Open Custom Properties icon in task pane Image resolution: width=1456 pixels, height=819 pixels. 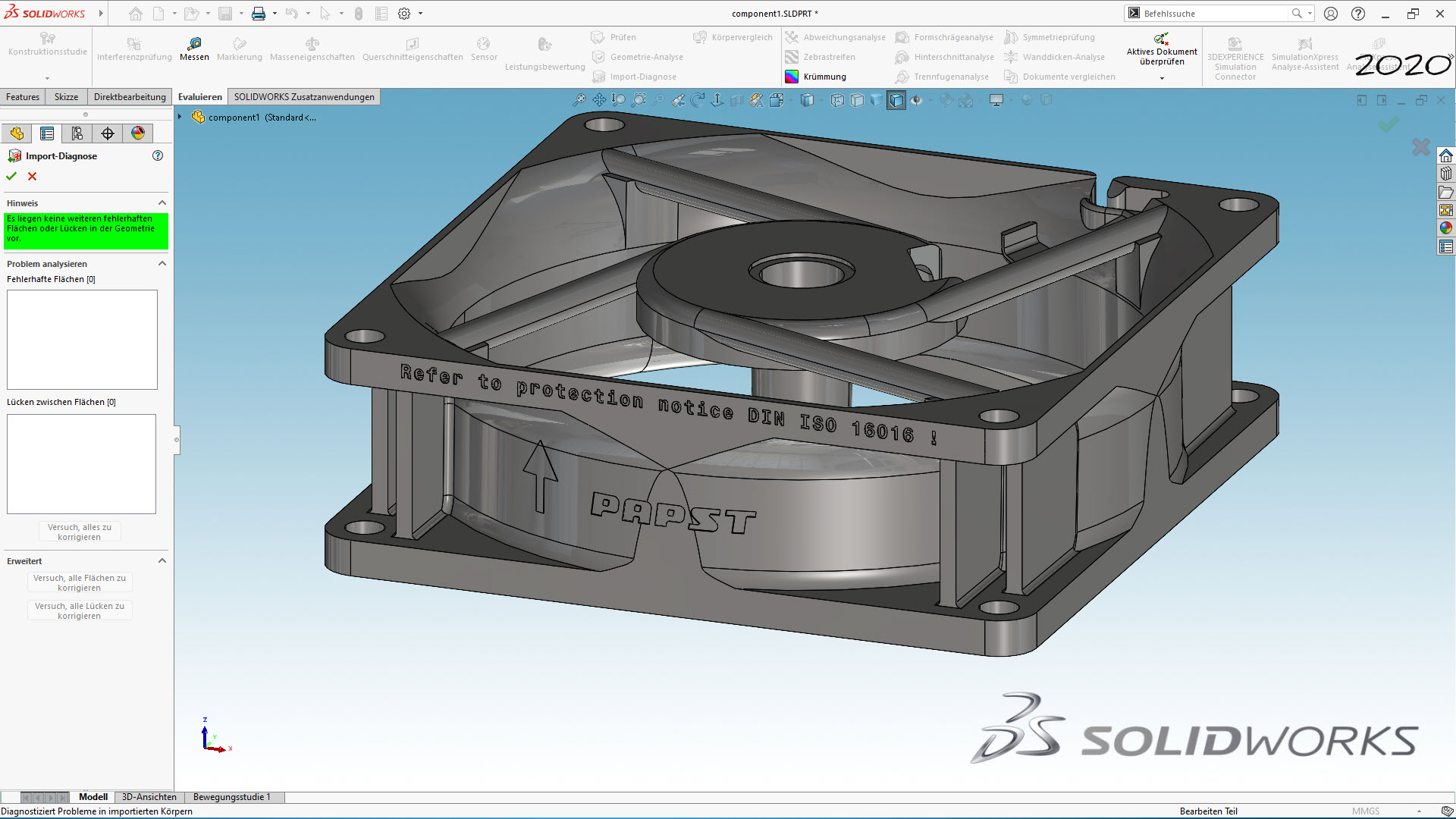tap(1445, 246)
